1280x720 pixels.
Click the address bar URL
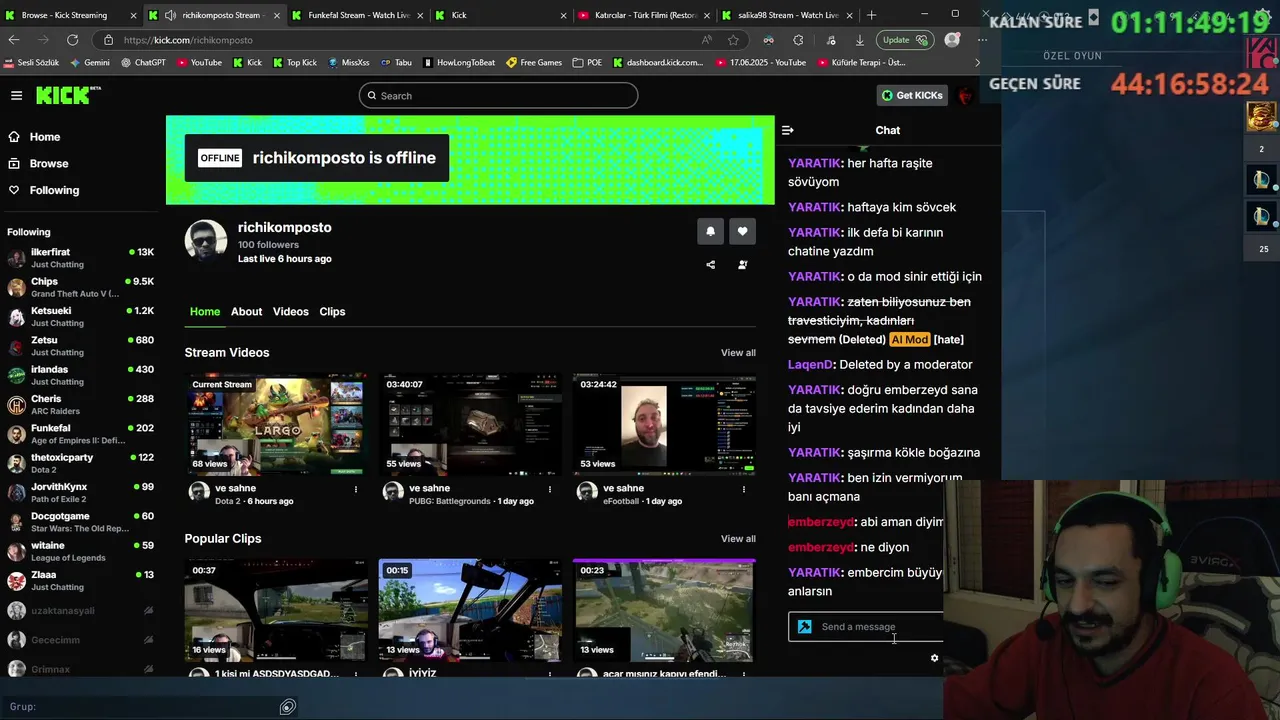tap(188, 40)
